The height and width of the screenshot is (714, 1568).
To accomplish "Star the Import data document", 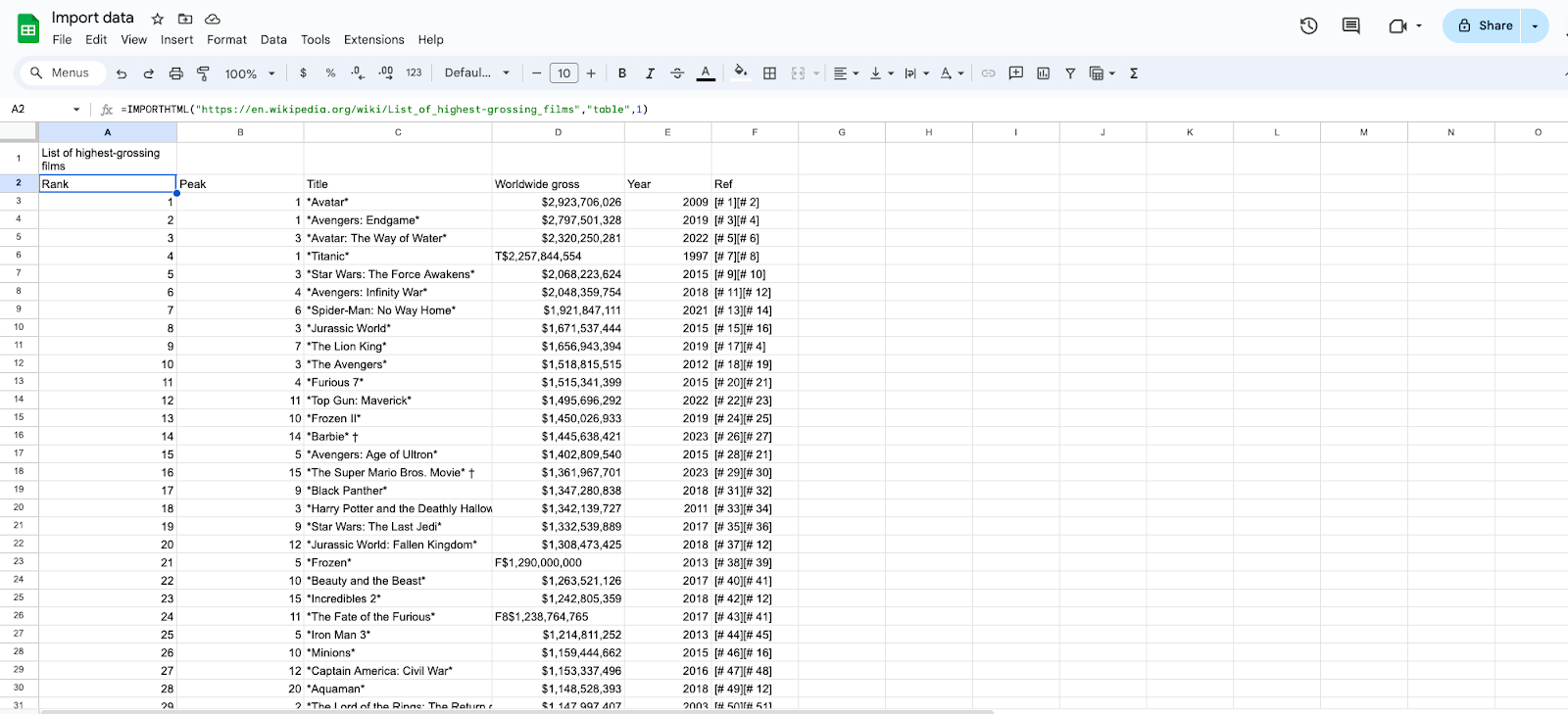I will point(158,19).
